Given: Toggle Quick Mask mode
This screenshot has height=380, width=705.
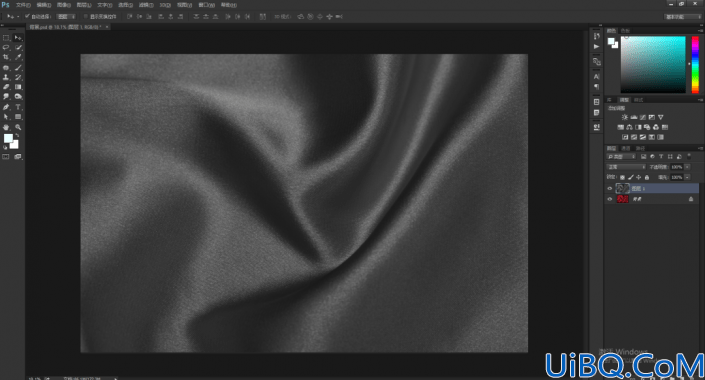Looking at the screenshot, I should tap(6, 156).
